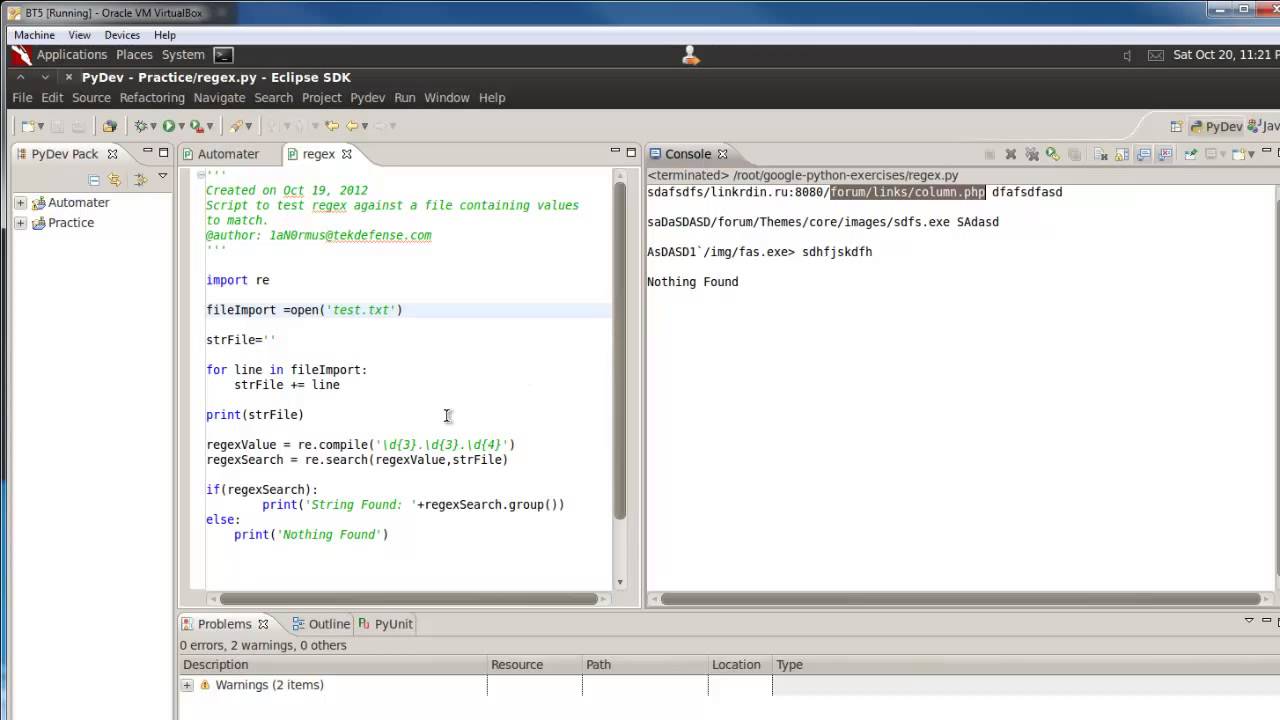This screenshot has width=1280, height=720.
Task: Click the Console relaunch icon with green circle
Action: click(1053, 154)
